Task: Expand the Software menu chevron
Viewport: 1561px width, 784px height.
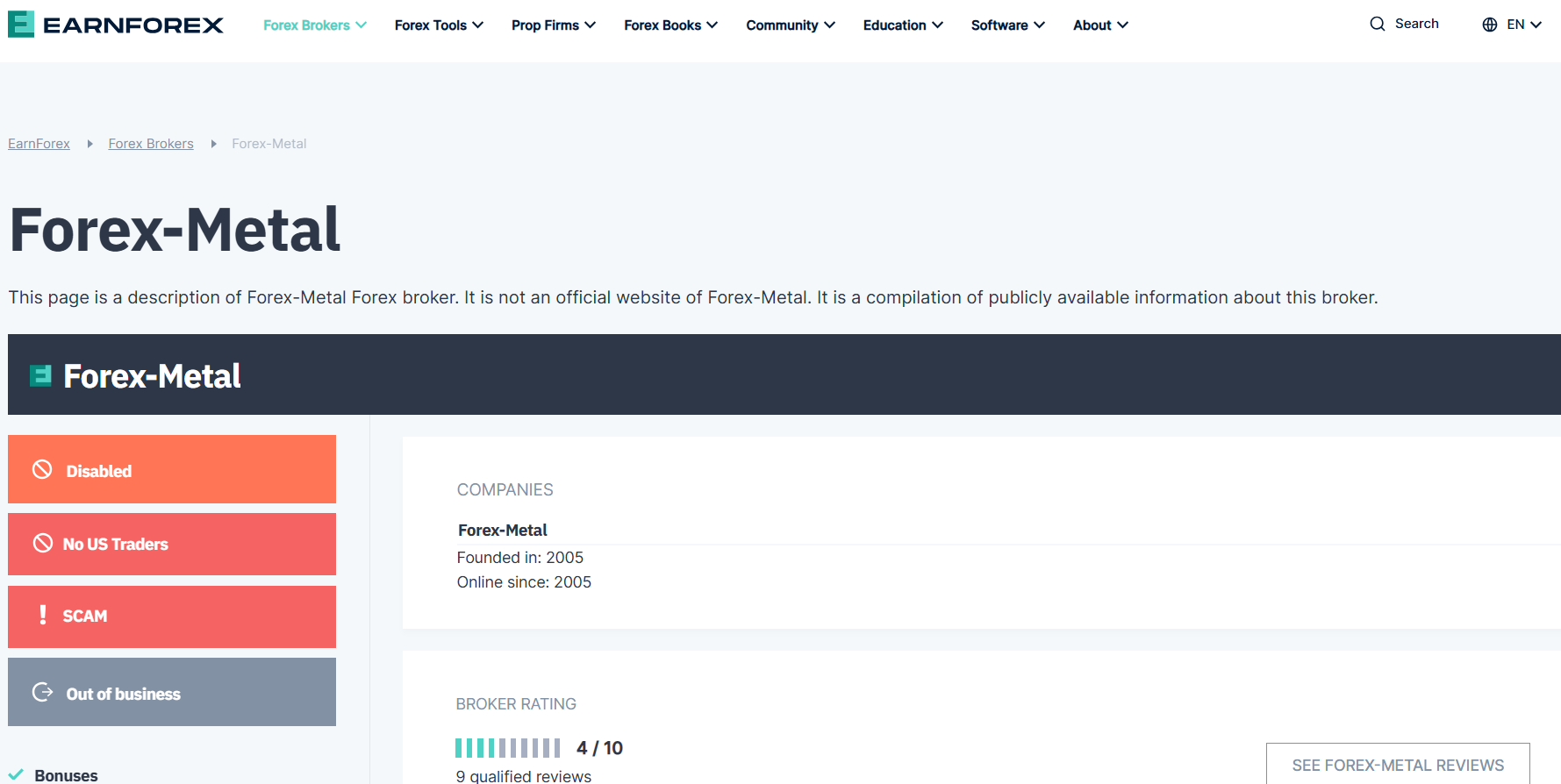Action: point(1039,25)
